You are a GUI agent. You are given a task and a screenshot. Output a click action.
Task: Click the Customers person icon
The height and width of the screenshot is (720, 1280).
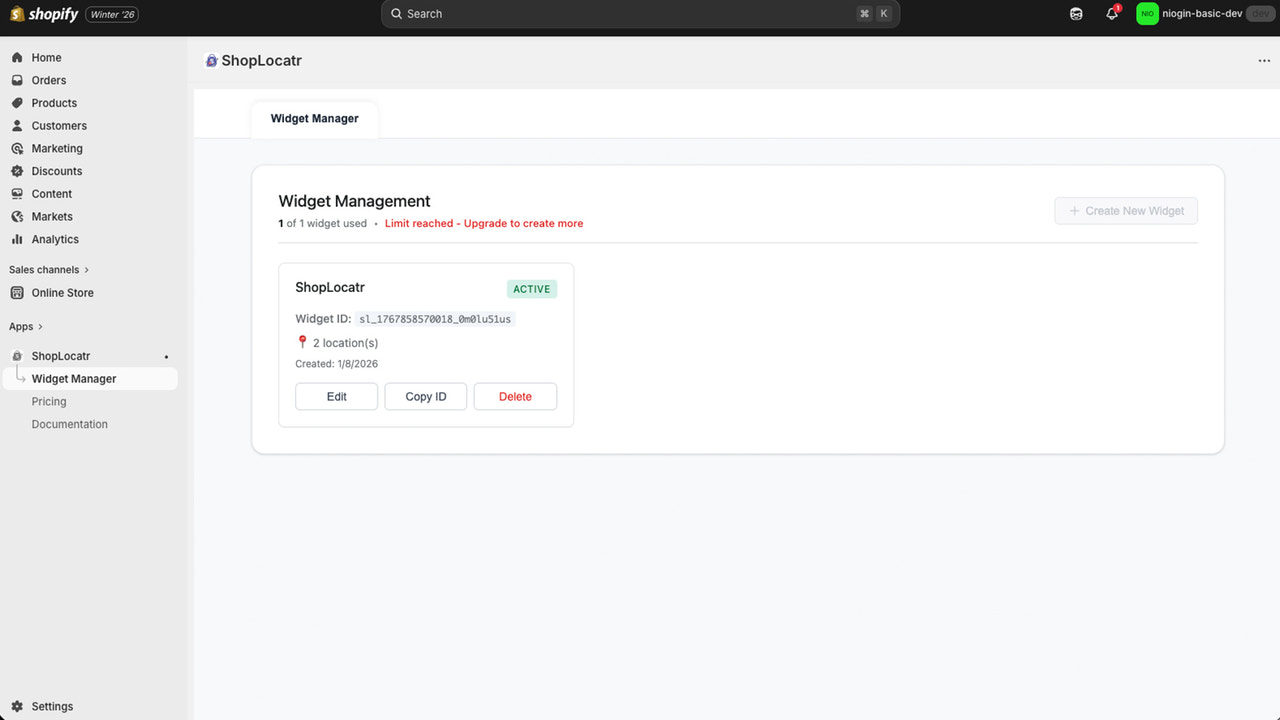coord(17,126)
